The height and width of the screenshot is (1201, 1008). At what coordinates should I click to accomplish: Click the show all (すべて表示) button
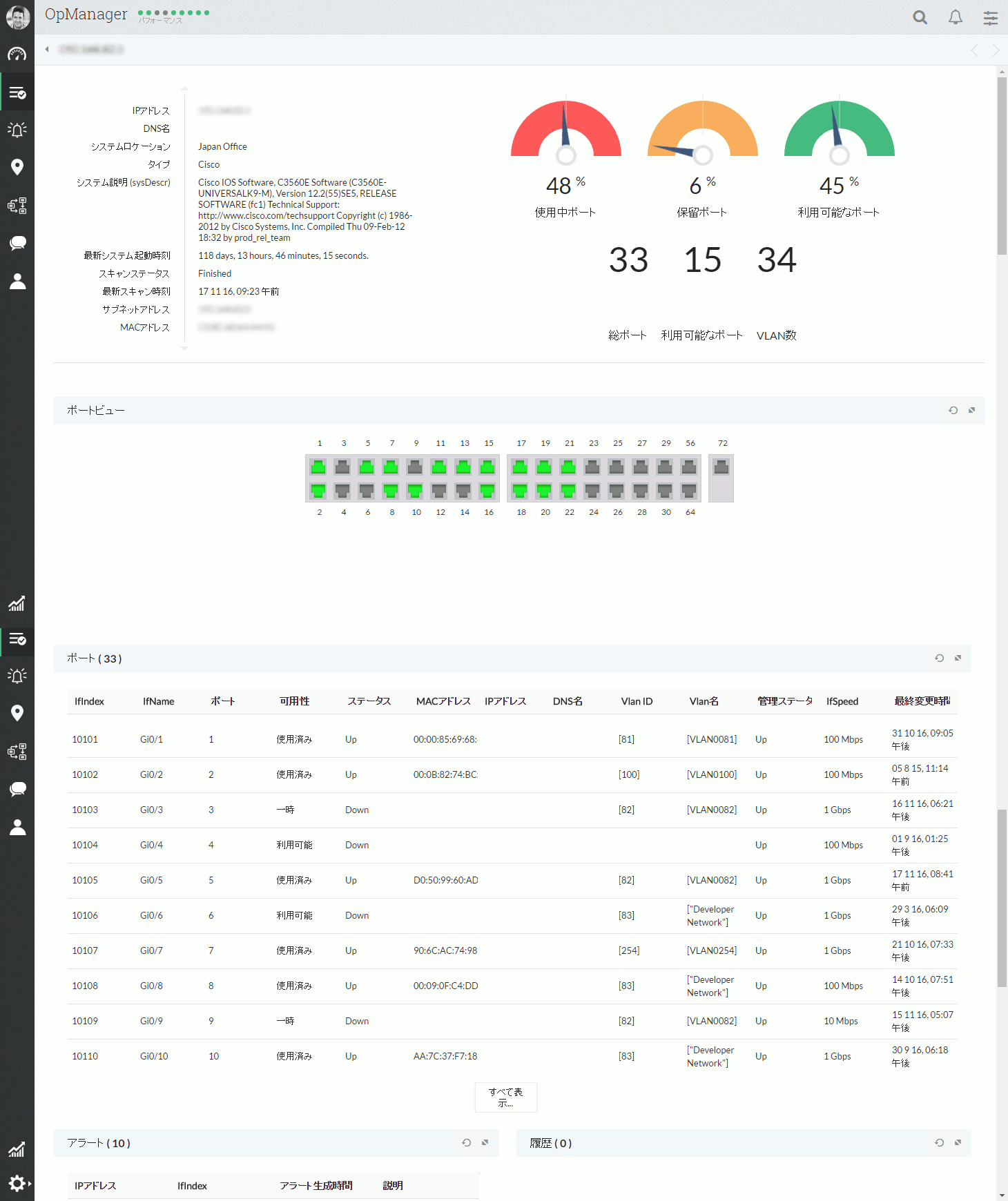pos(506,1097)
